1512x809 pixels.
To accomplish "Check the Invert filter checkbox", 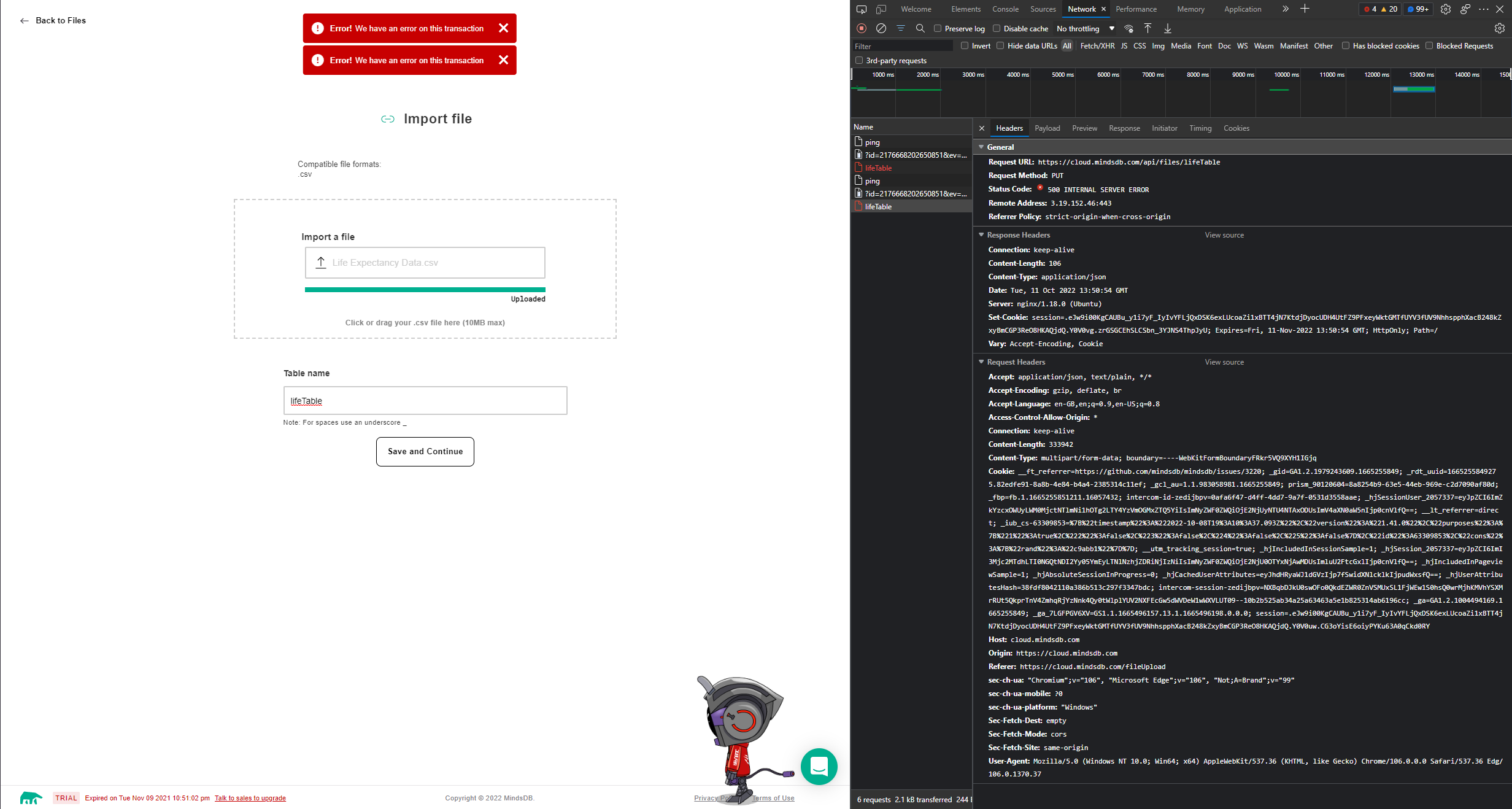I will point(964,45).
